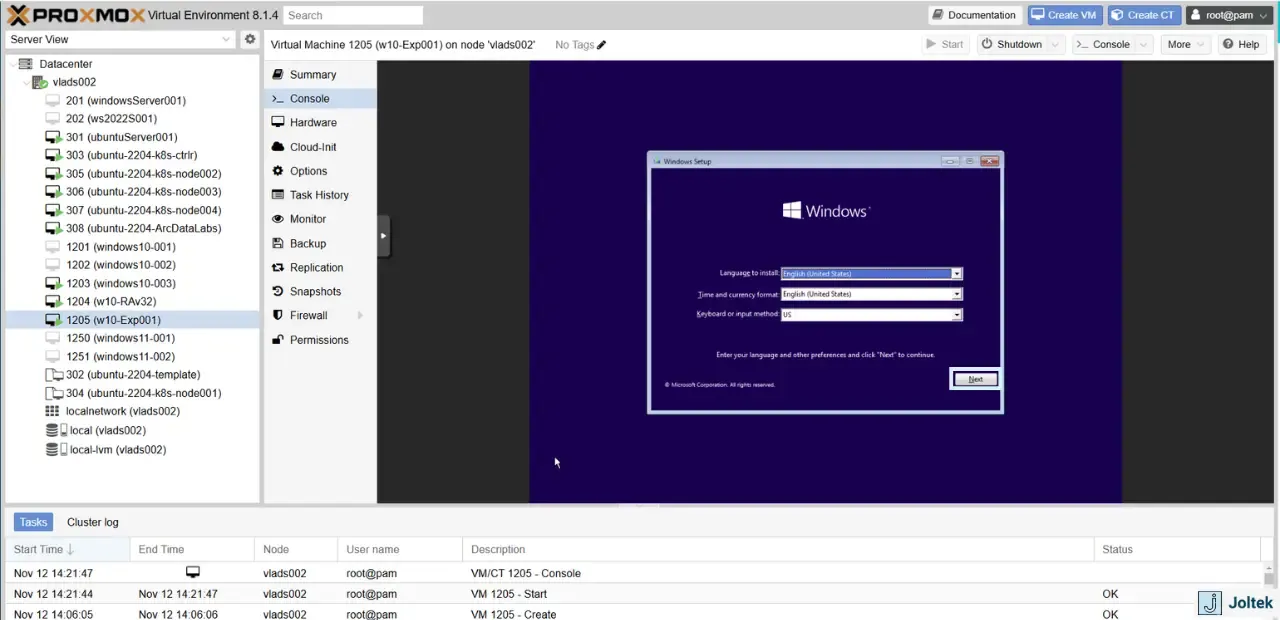Viewport: 1280px width, 620px height.
Task: Click the monitor icon of 303 (ubuntu-2204-k8s-ctrlr)
Action: point(53,155)
